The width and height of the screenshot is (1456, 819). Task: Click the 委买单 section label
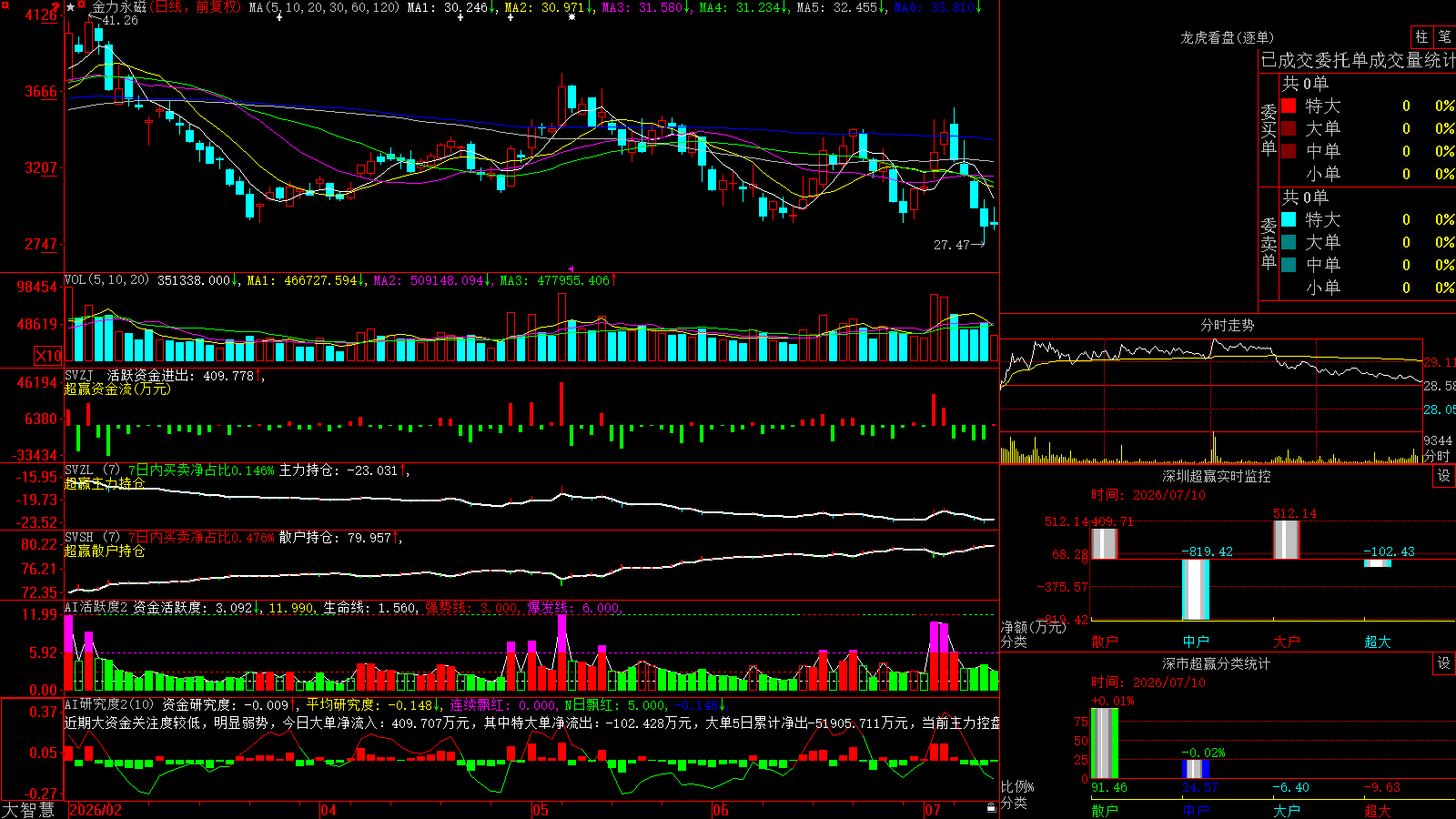click(1269, 129)
